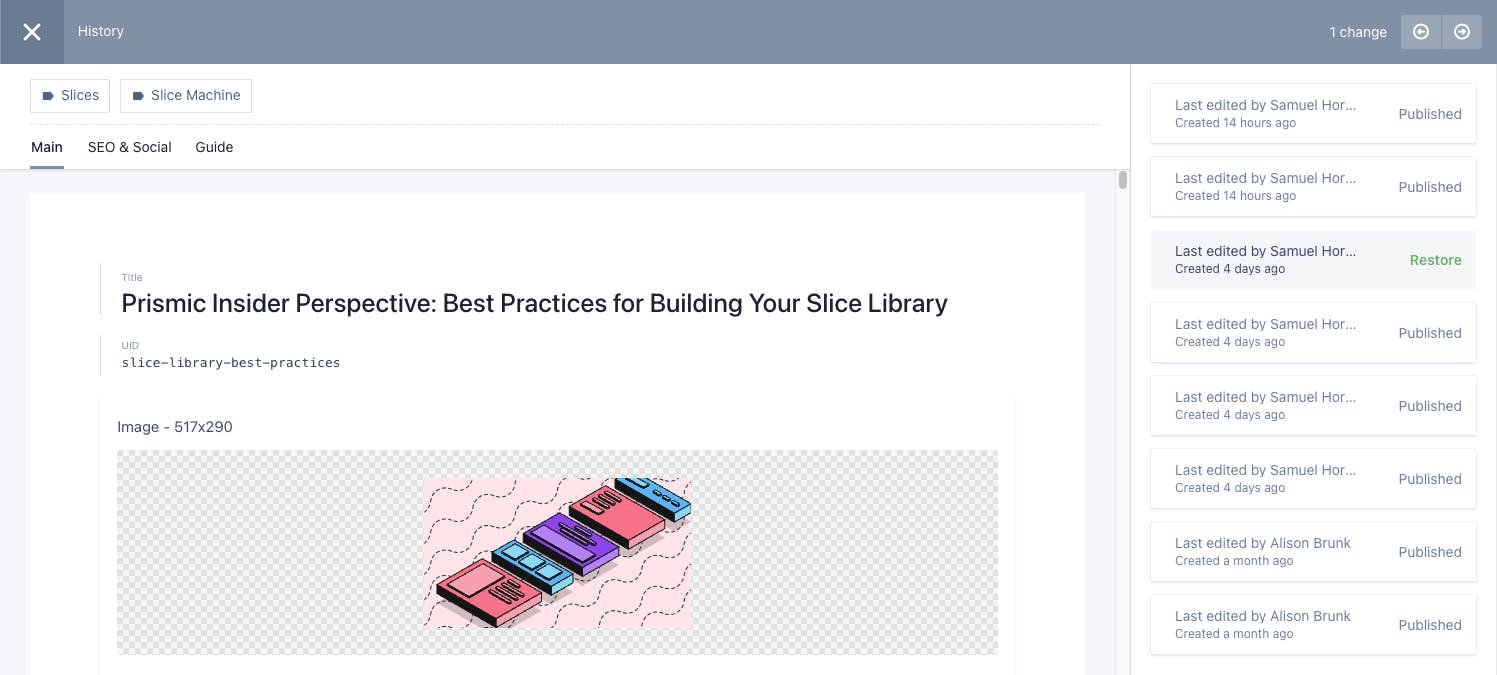Click the 1 change indicator
Viewport: 1497px width, 675px height.
coord(1357,32)
